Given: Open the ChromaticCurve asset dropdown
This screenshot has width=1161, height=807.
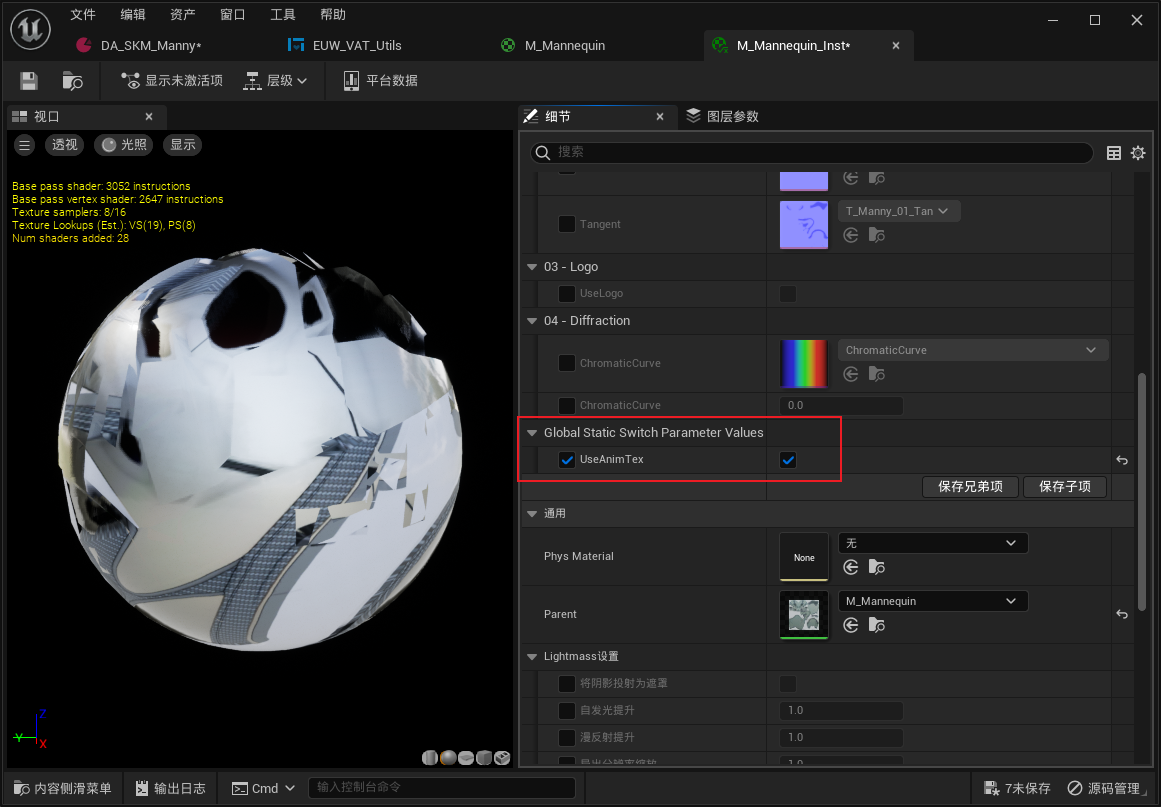Looking at the screenshot, I should click(972, 350).
